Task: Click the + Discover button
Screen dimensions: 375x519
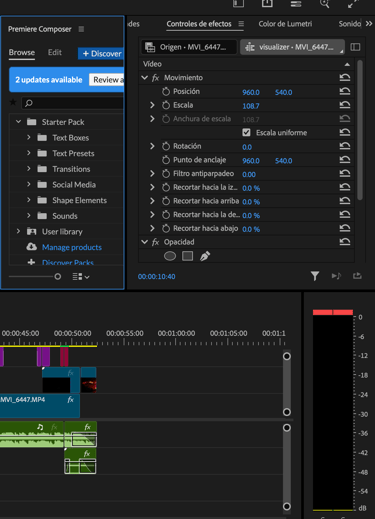Action: click(x=101, y=53)
